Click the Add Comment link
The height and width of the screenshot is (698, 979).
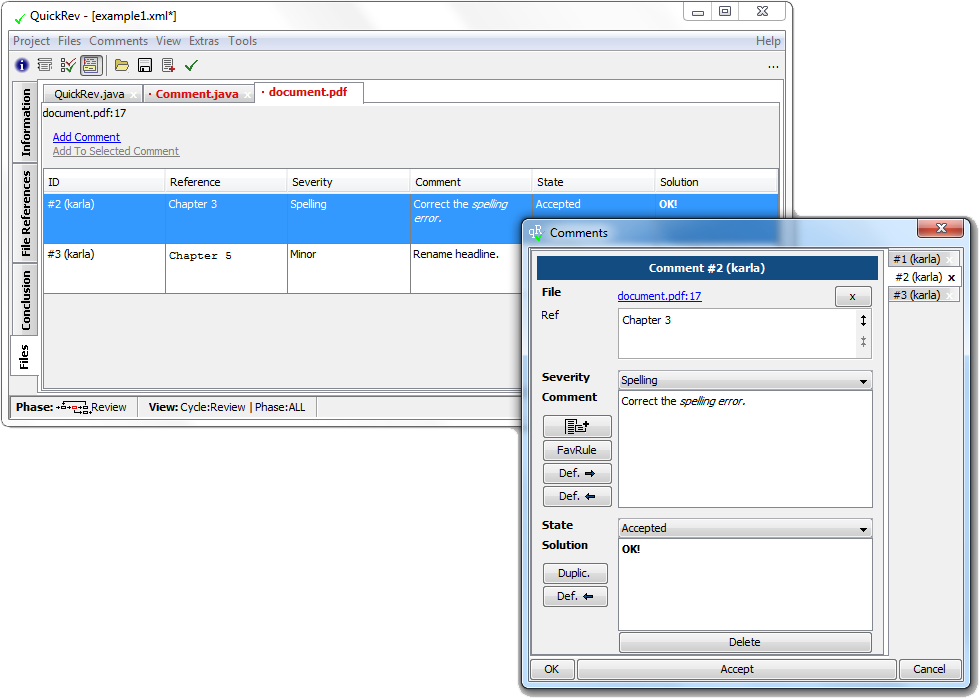86,137
